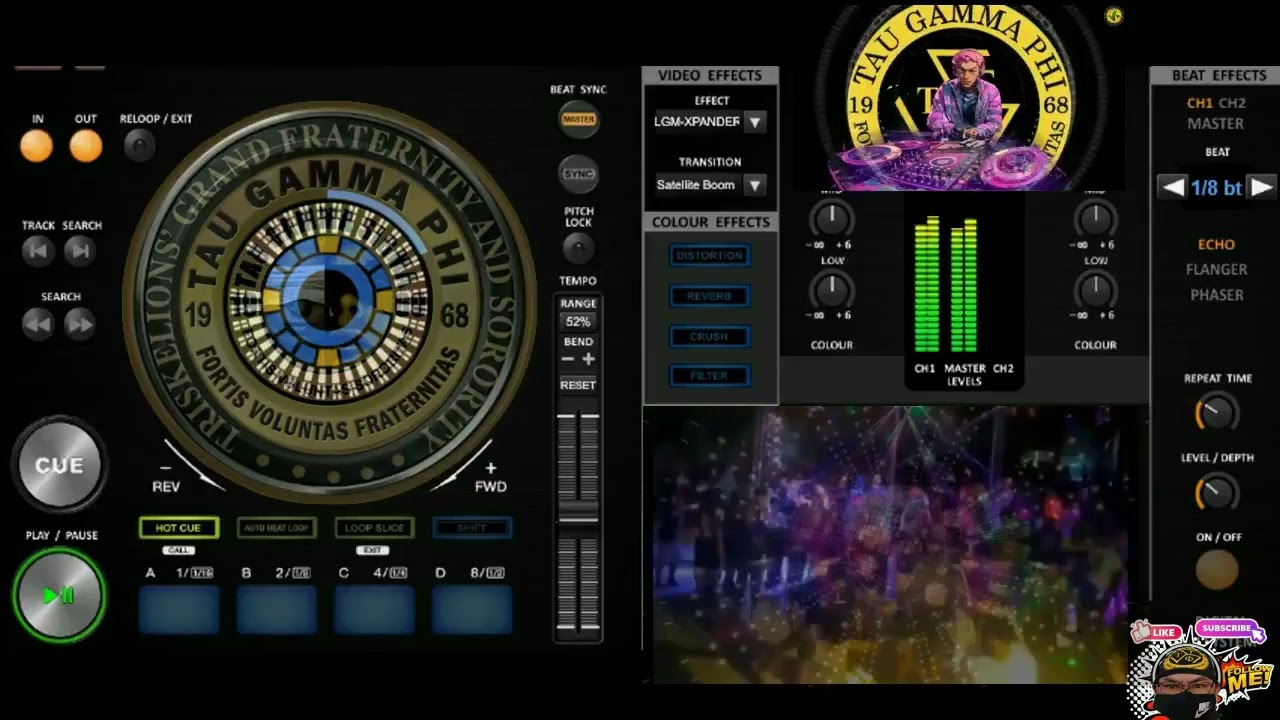Trigger performance pad D
The height and width of the screenshot is (720, 1280).
click(x=472, y=610)
